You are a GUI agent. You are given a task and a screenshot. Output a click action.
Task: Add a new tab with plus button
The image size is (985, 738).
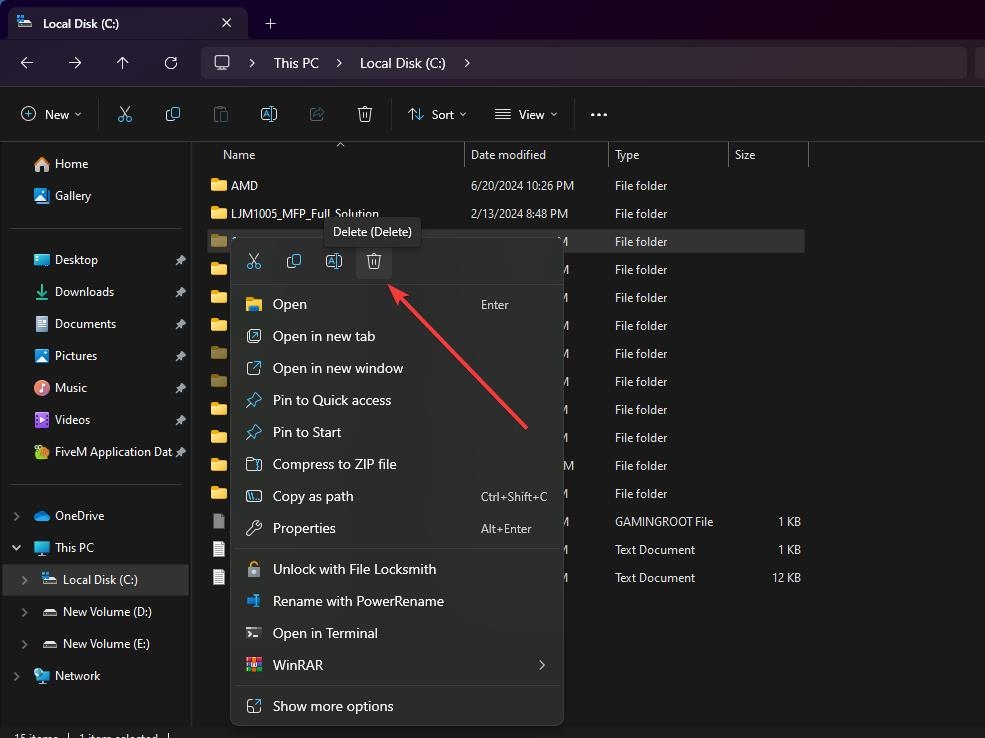(271, 23)
